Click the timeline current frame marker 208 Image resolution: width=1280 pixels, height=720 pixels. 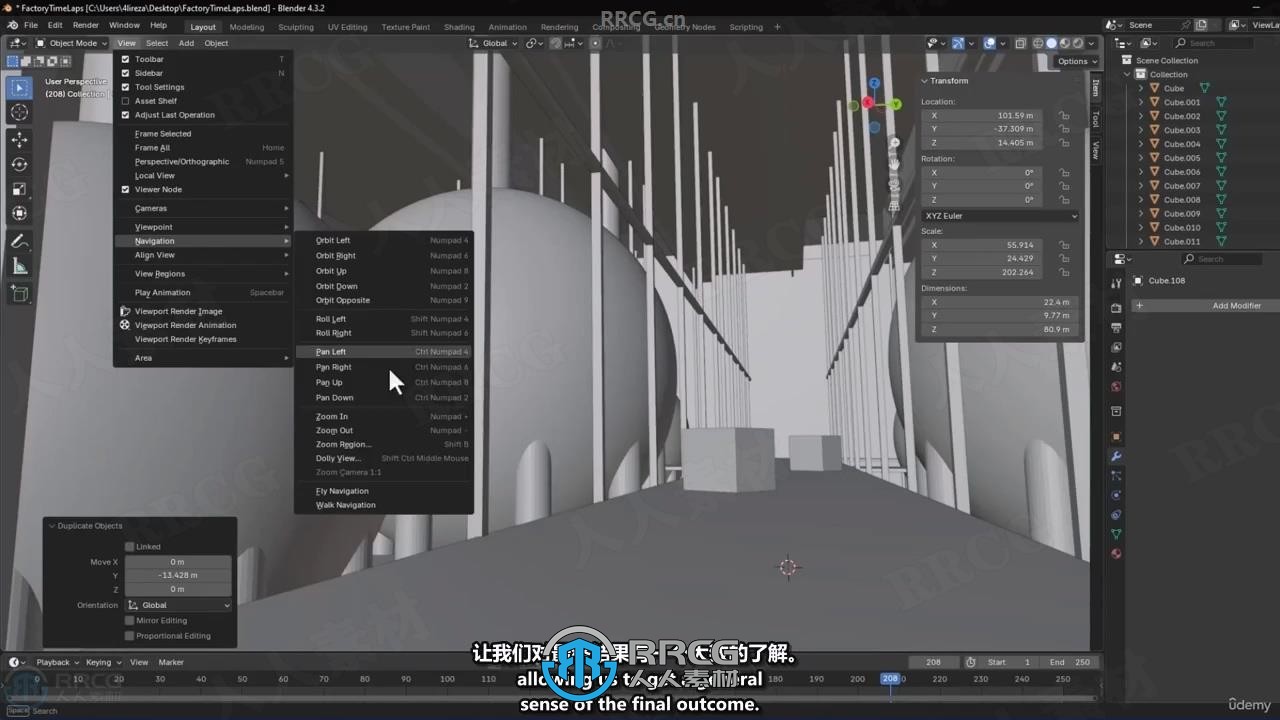pyautogui.click(x=889, y=678)
